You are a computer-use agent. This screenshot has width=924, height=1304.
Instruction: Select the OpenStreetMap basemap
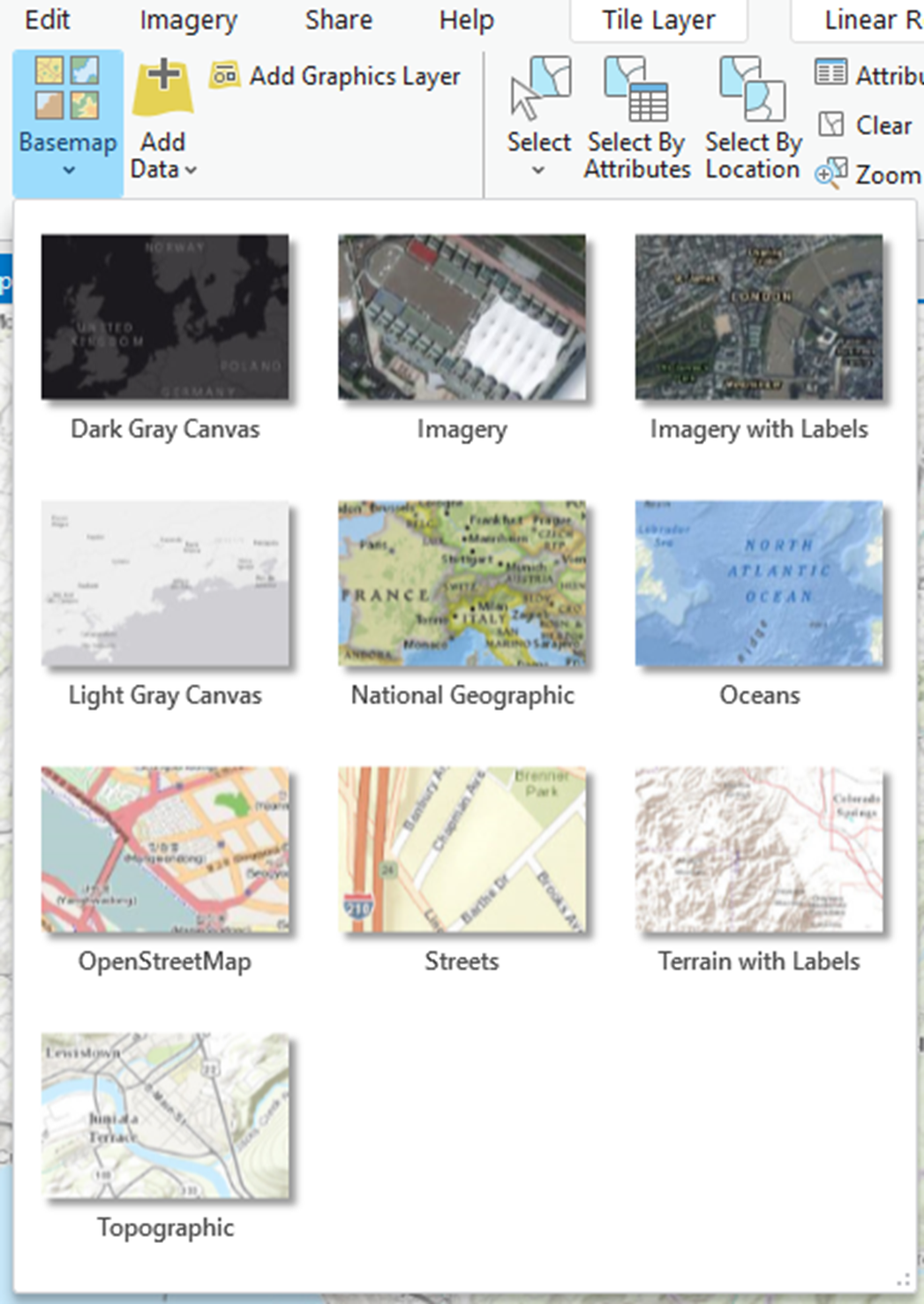click(166, 849)
